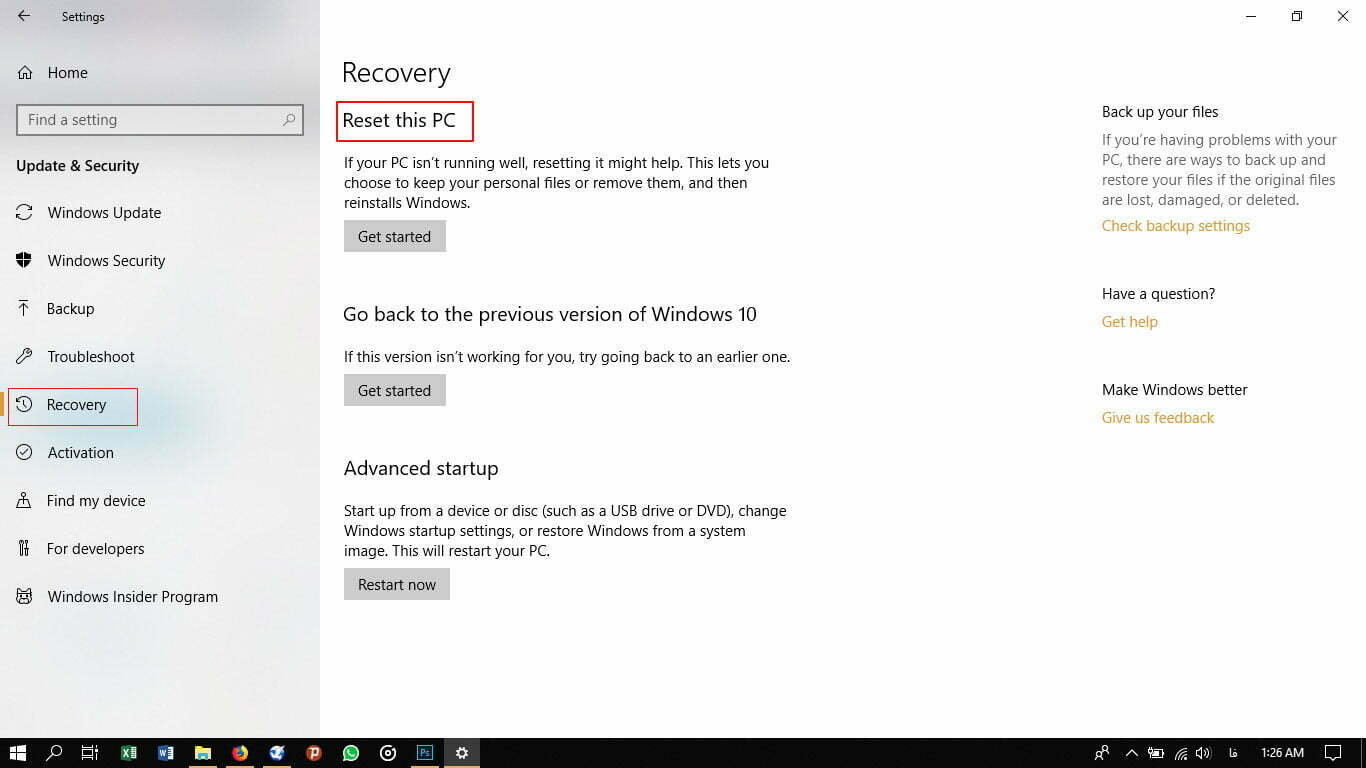Click the Get help link
The image size is (1366, 768).
point(1130,322)
